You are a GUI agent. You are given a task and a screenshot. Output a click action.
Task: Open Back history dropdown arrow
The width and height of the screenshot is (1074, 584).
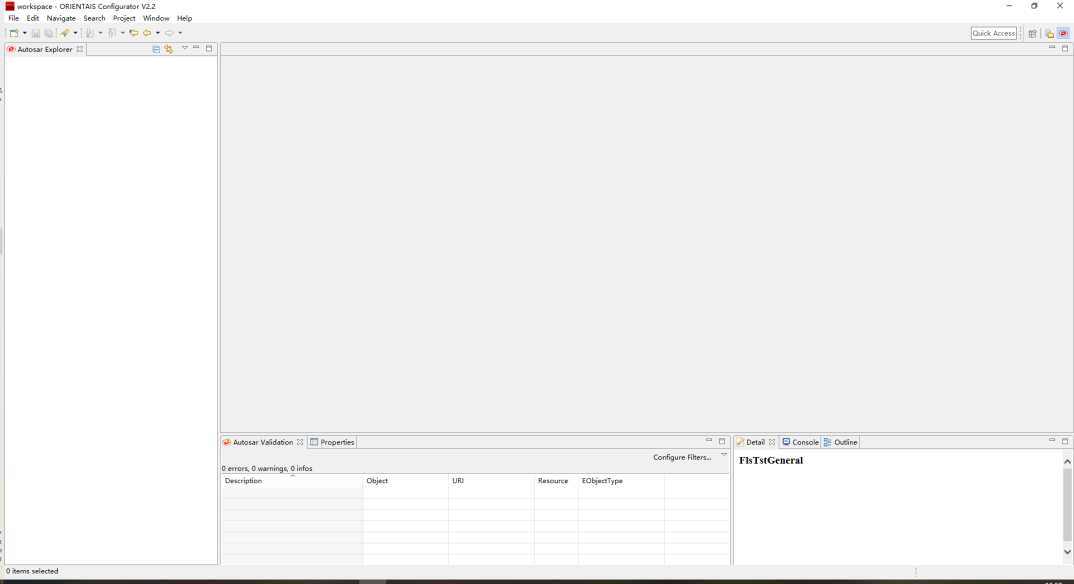[x=157, y=33]
